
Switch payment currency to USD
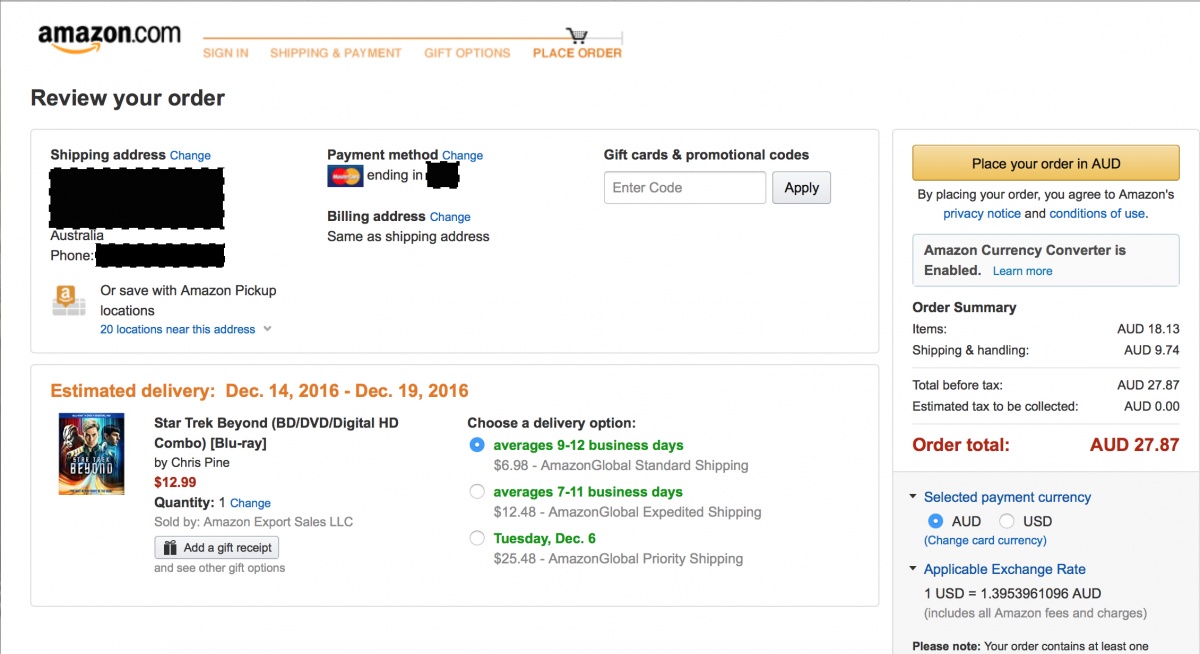pyautogui.click(x=1007, y=521)
